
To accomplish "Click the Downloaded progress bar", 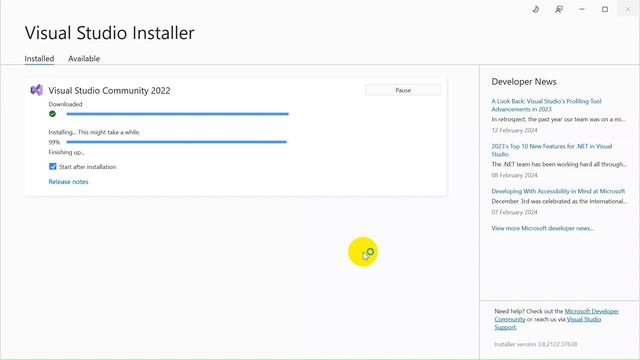I will point(178,114).
